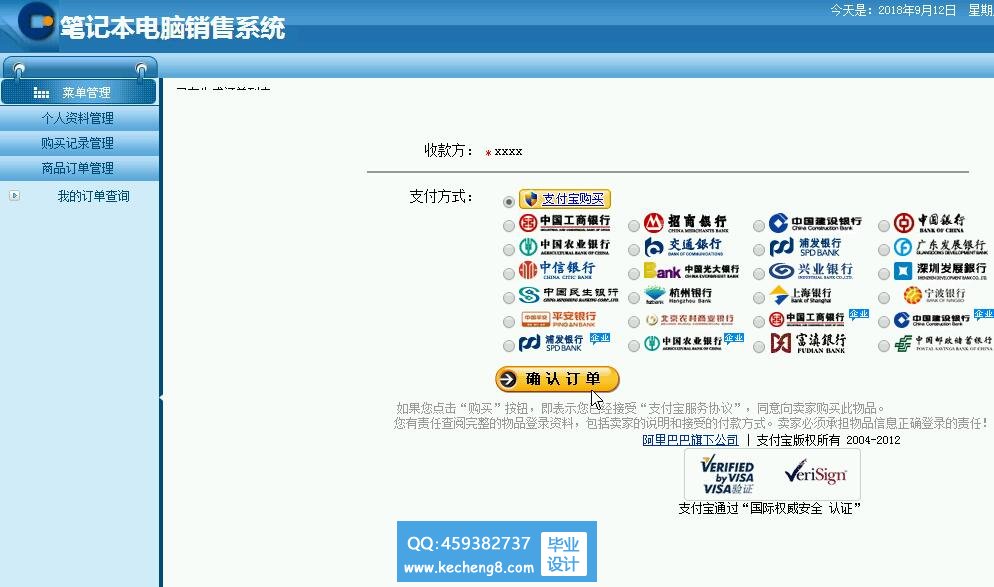
Task: Click the 菜单管理 menu header
Action: pos(79,93)
